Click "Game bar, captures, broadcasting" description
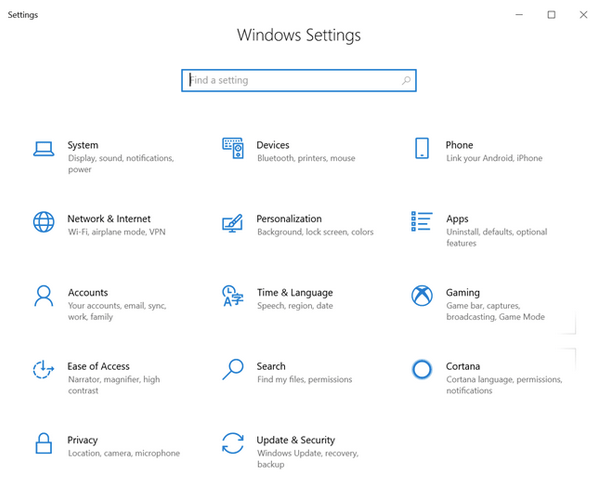 (x=495, y=311)
